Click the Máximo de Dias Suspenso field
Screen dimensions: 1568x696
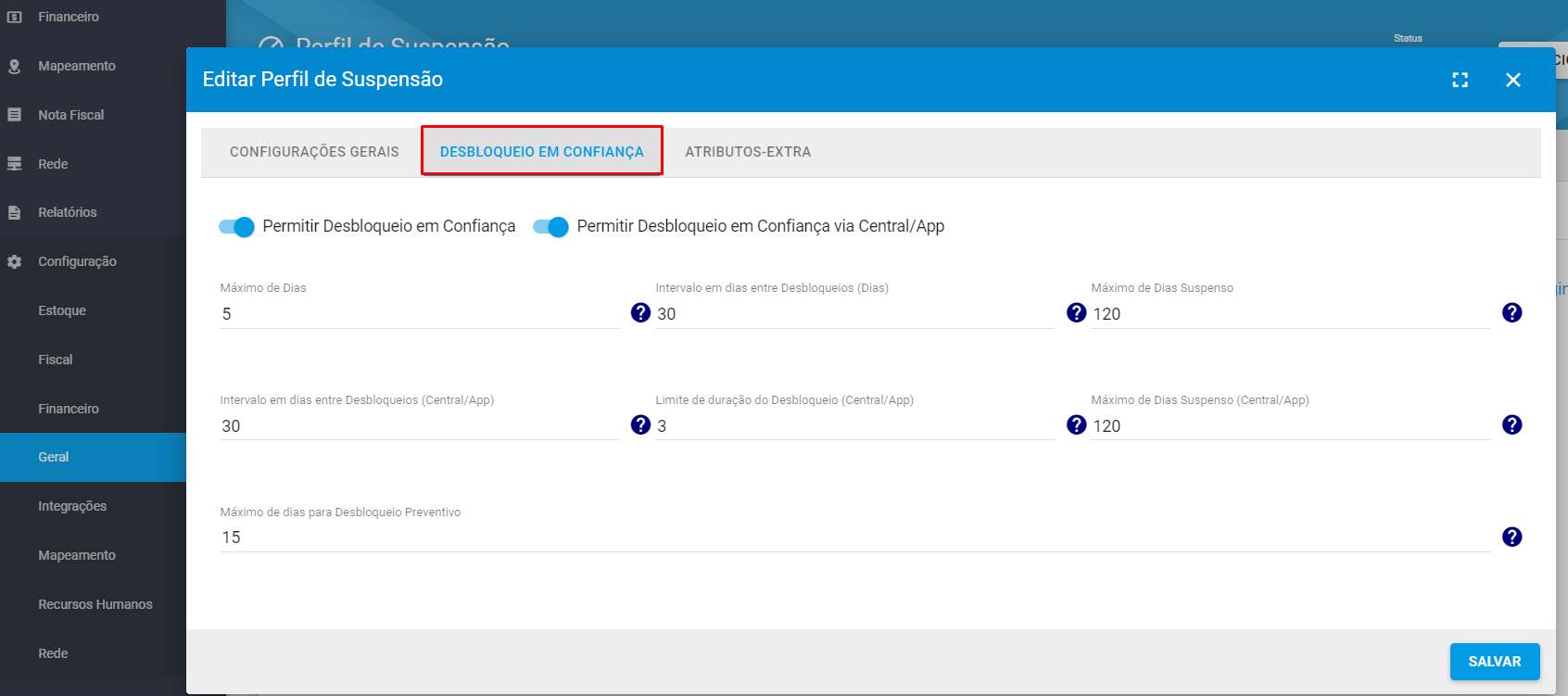pyautogui.click(x=1291, y=314)
